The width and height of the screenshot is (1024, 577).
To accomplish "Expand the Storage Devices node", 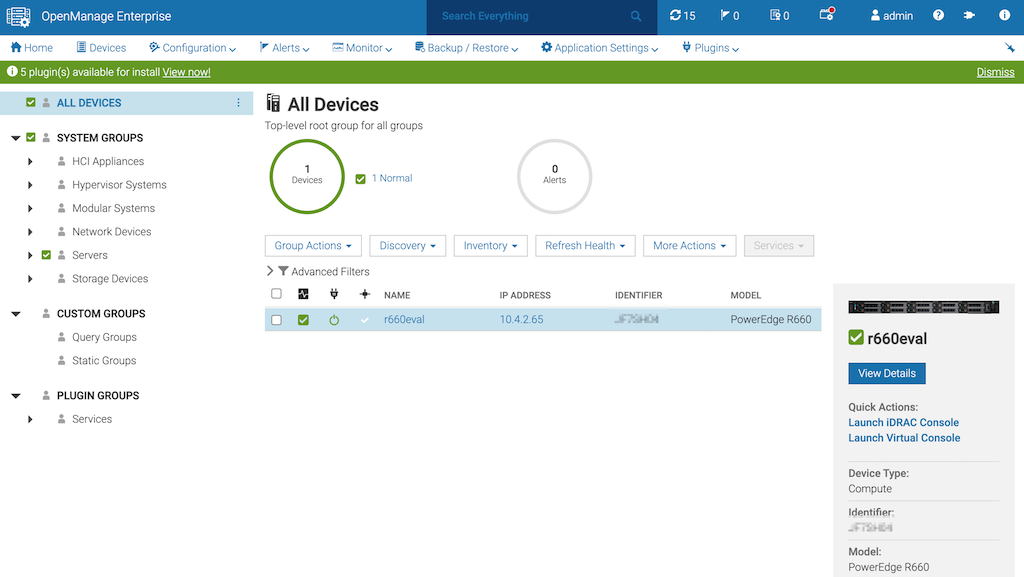I will [x=30, y=279].
